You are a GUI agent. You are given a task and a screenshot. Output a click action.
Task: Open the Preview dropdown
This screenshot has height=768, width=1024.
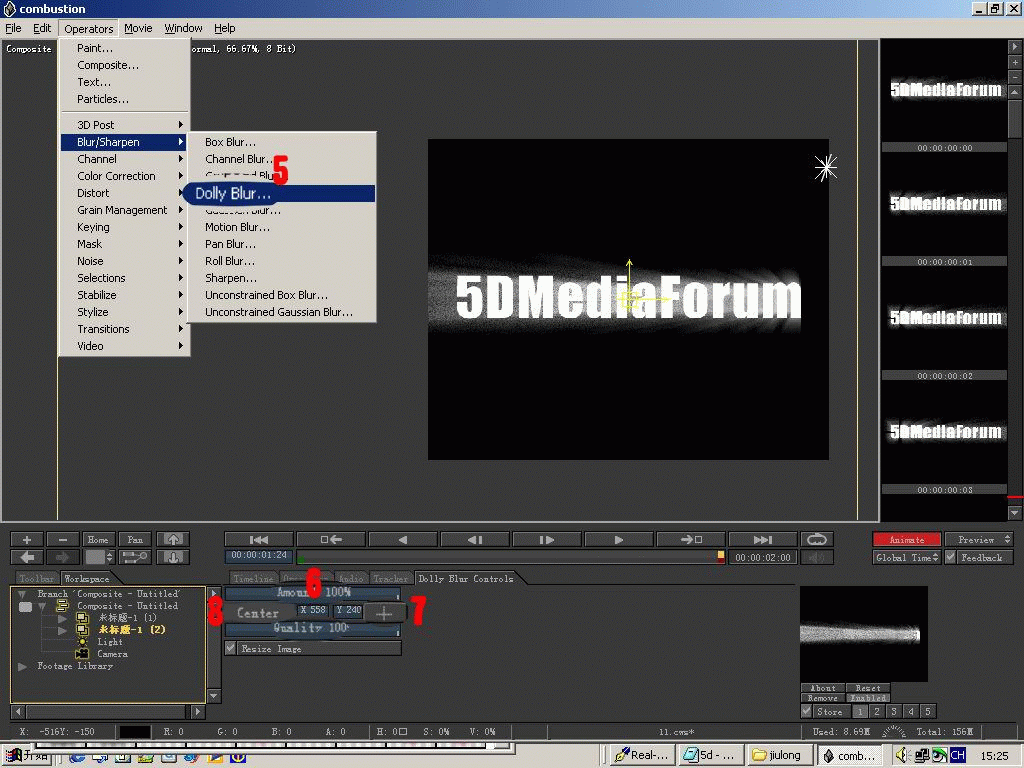pos(978,539)
